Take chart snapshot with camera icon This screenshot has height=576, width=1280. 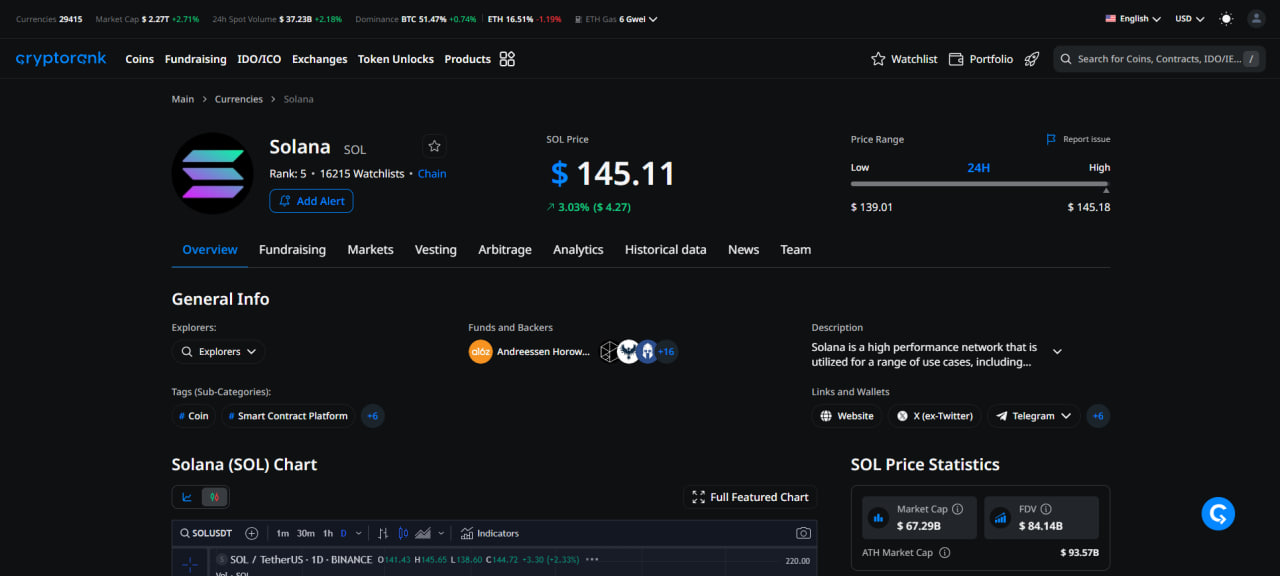click(x=803, y=533)
